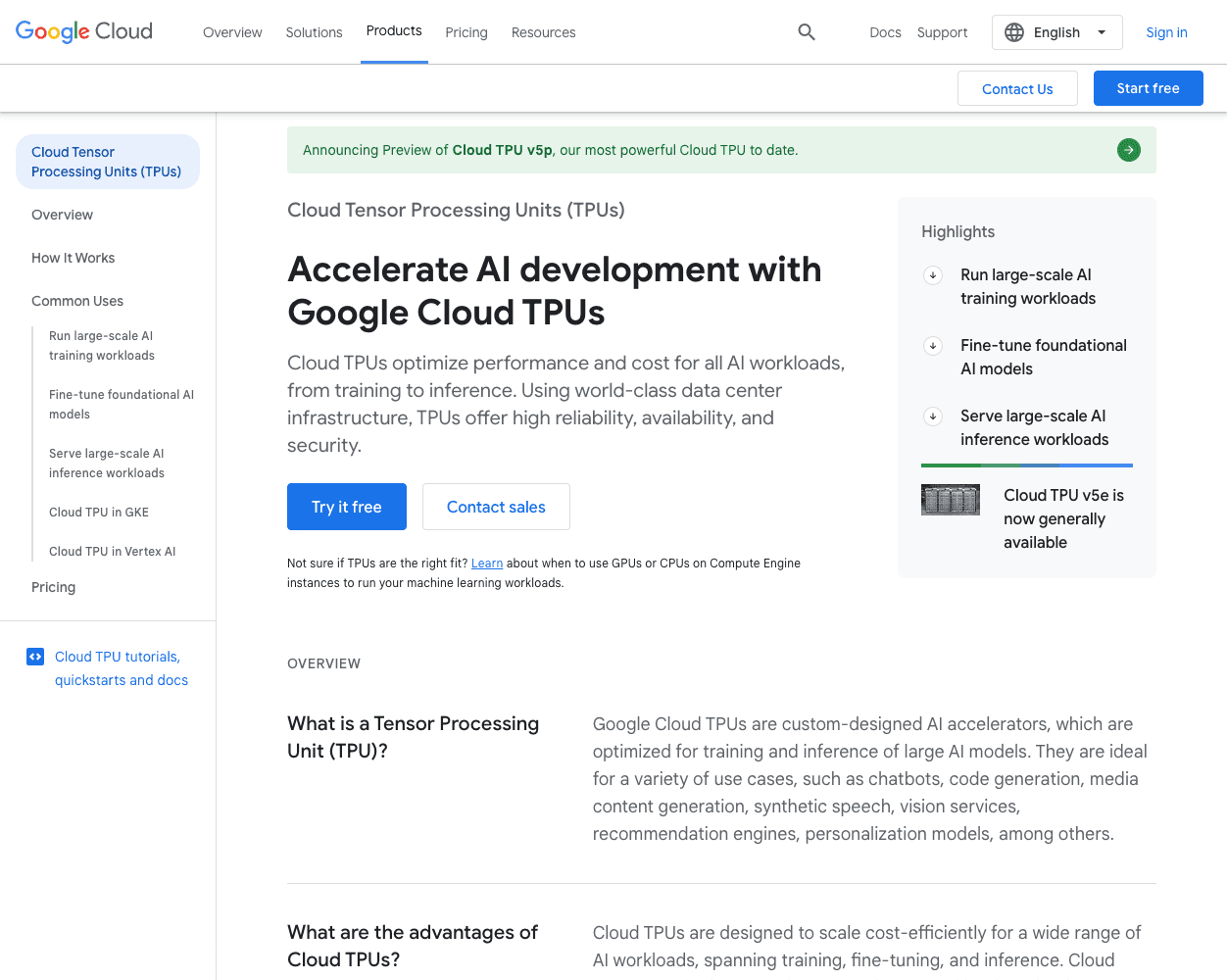The width and height of the screenshot is (1227, 980).
Task: Click the Contact Us button
Action: (x=1017, y=88)
